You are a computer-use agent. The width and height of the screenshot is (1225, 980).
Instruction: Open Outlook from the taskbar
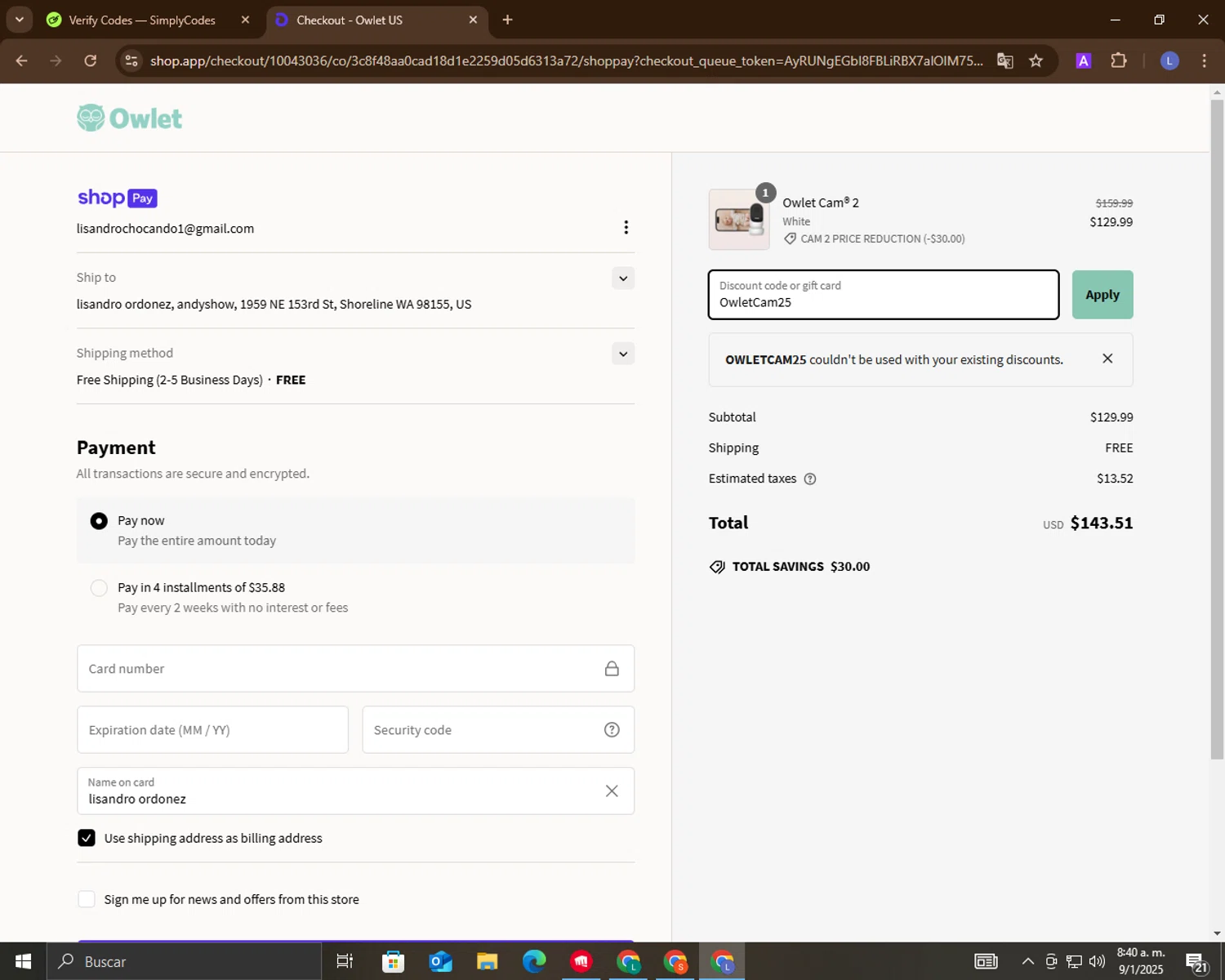pos(440,961)
